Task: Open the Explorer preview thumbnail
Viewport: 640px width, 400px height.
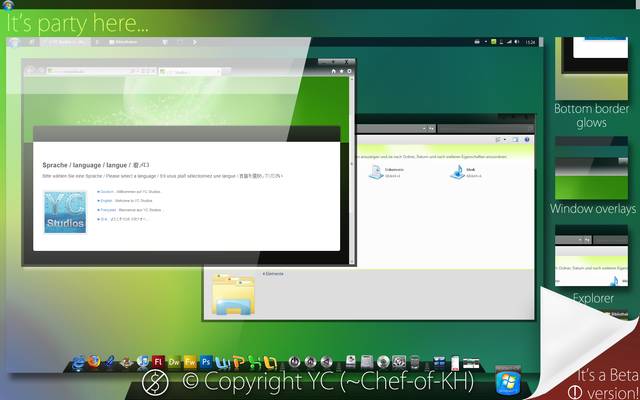Action: pos(590,258)
